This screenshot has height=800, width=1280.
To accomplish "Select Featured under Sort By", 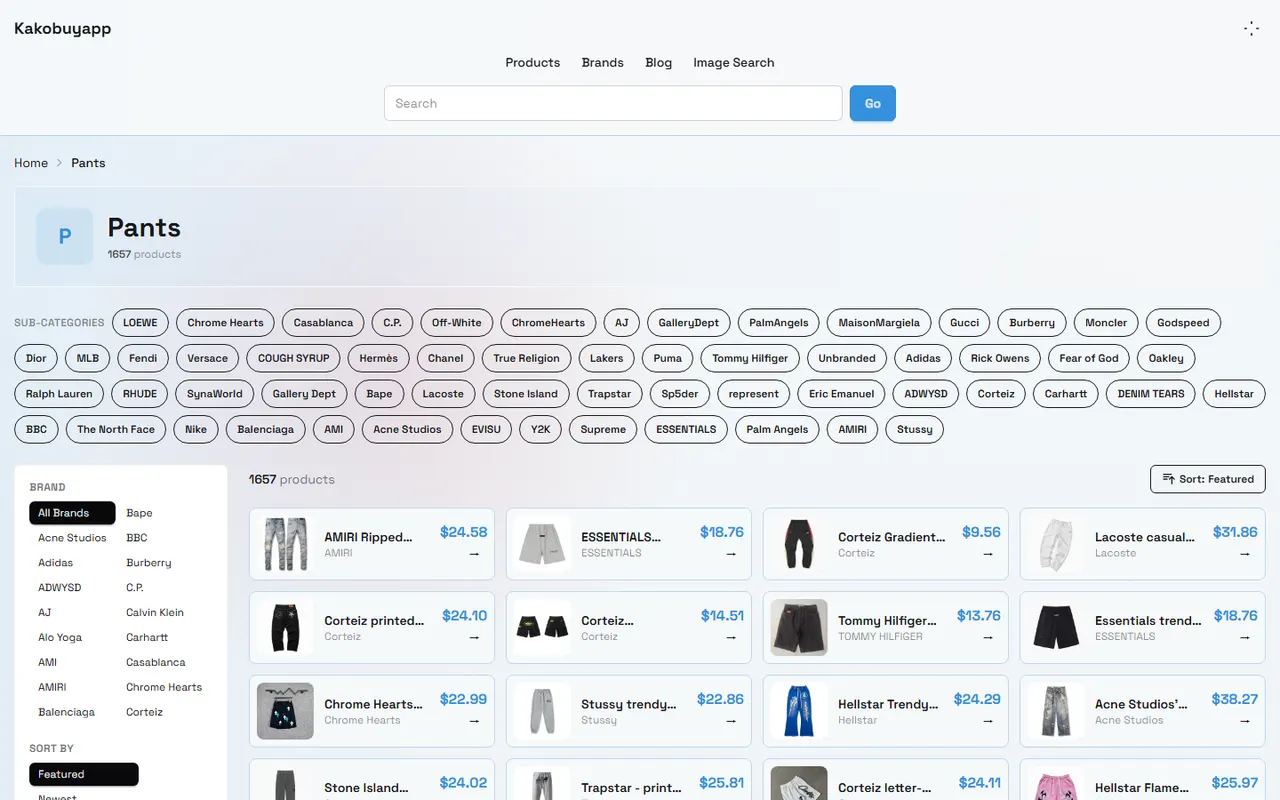I will 84,774.
